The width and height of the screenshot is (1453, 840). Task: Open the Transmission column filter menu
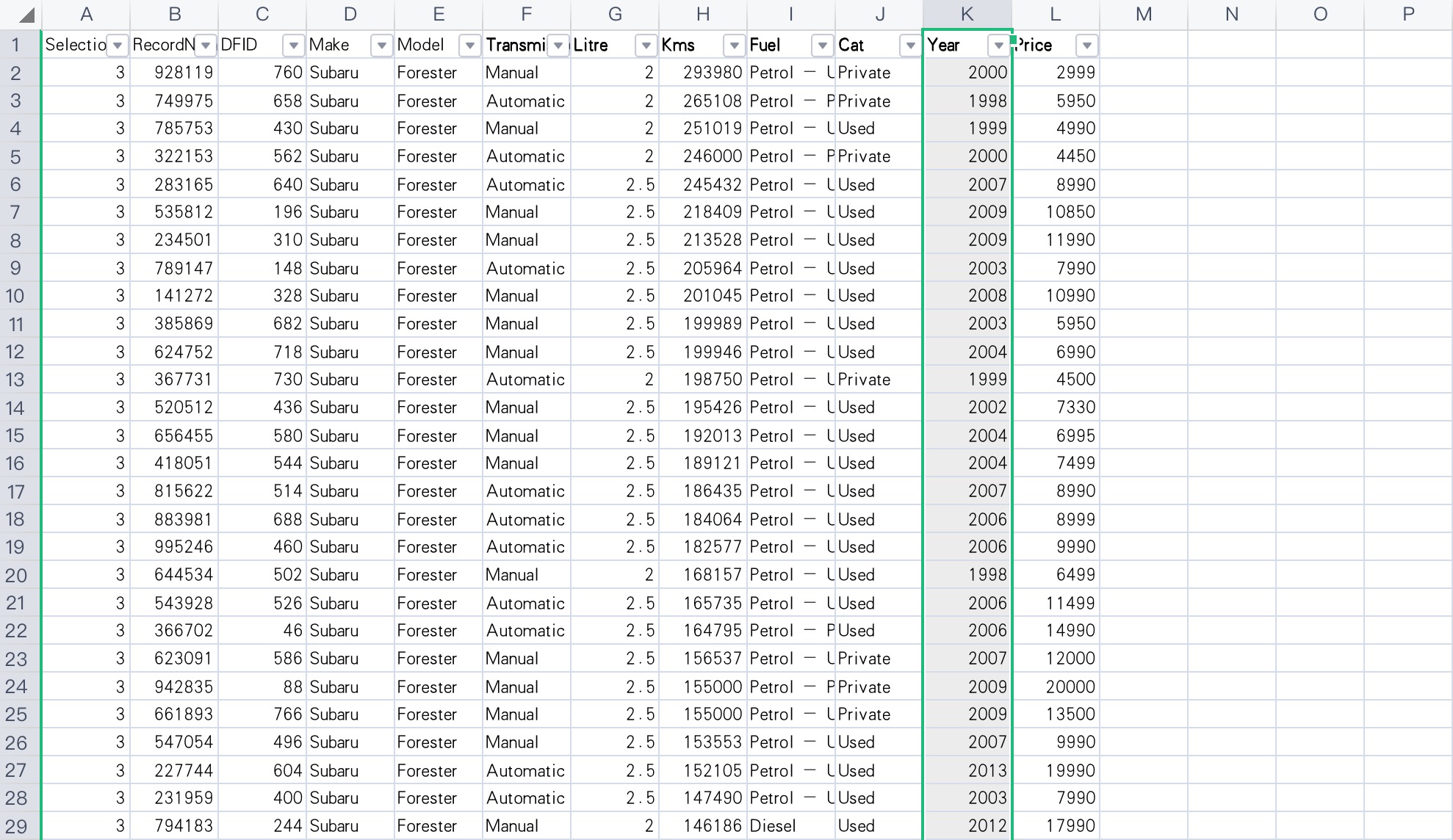(558, 45)
